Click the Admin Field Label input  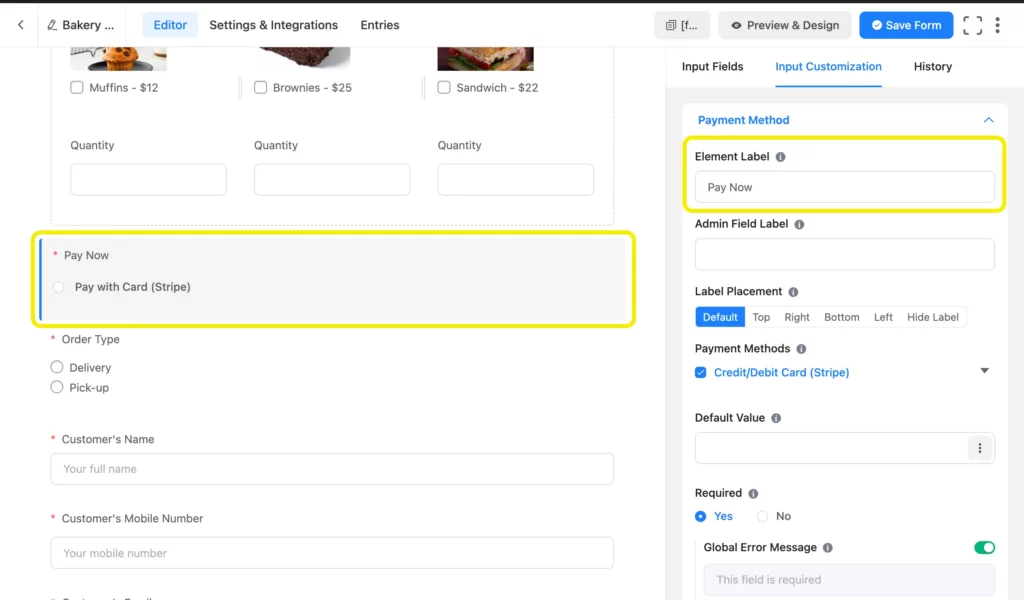click(x=844, y=254)
